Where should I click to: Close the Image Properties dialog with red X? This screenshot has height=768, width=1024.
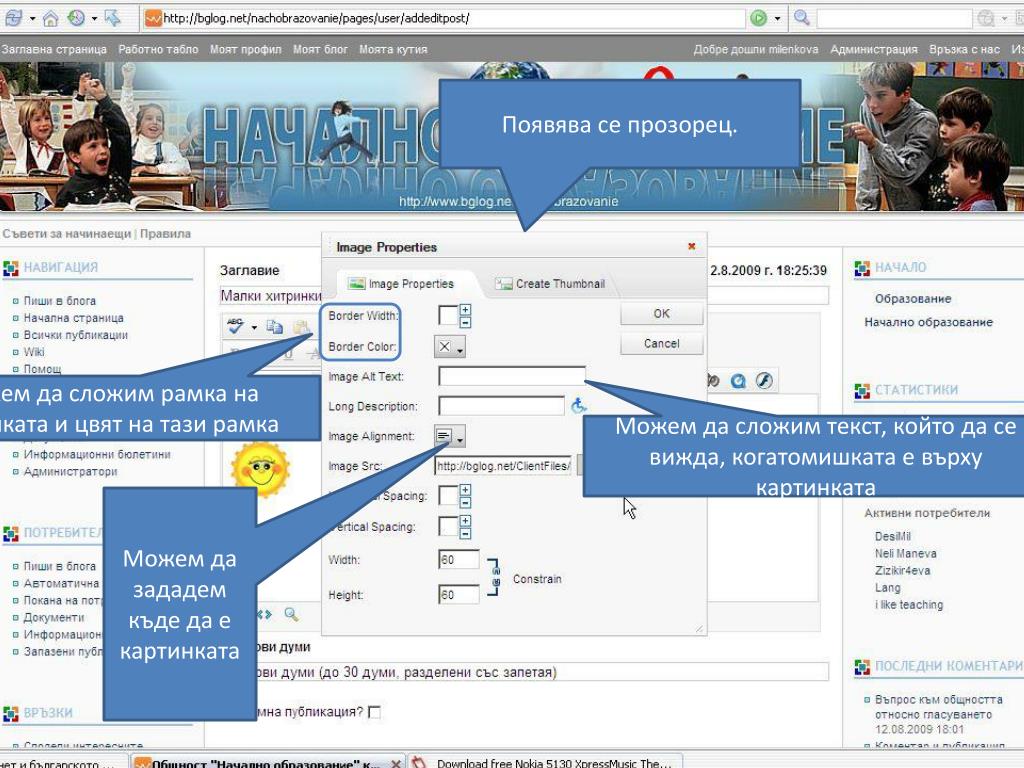pos(692,246)
